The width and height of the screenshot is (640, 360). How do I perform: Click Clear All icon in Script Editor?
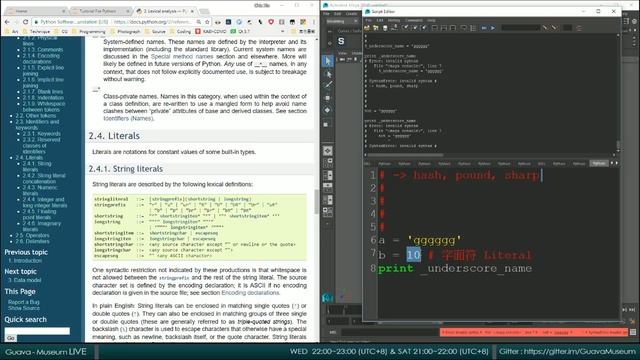click(424, 27)
